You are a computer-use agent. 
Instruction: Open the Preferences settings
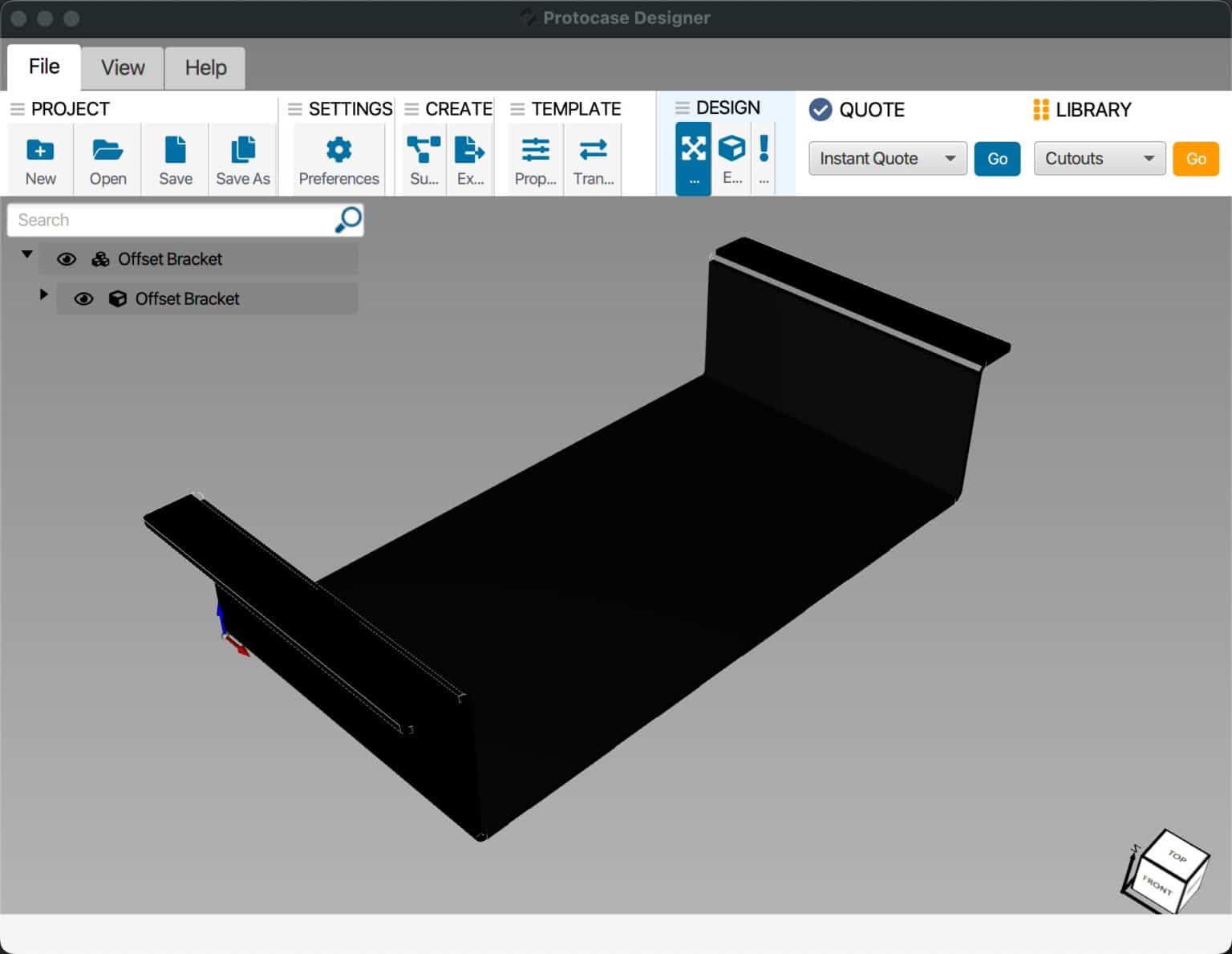click(338, 158)
